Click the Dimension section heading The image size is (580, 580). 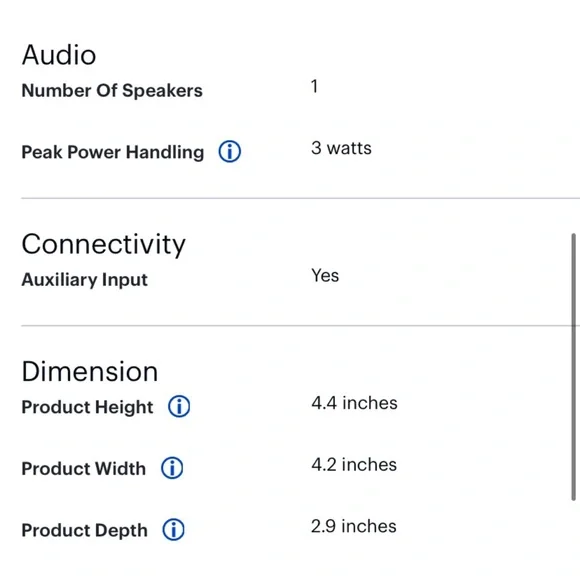[90, 371]
